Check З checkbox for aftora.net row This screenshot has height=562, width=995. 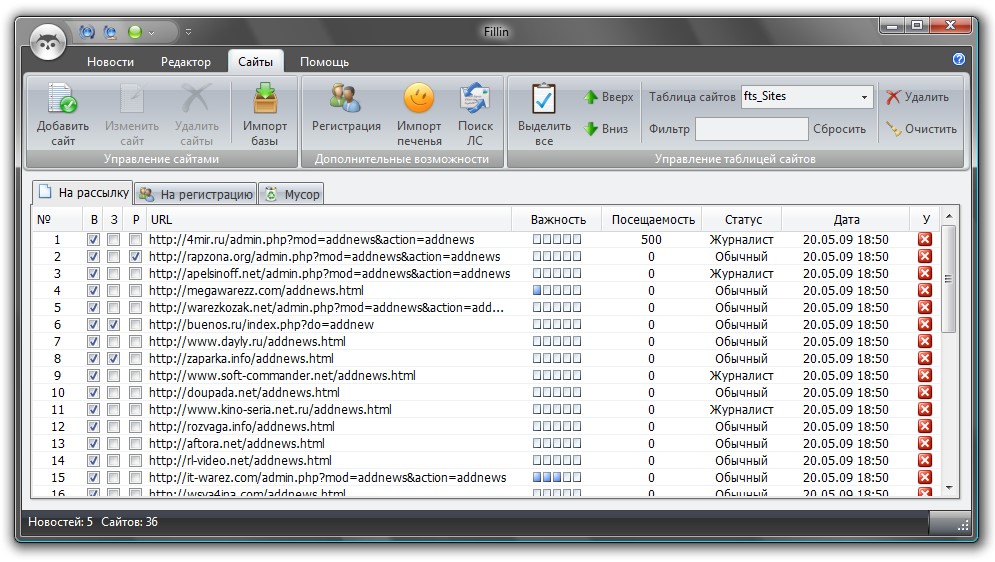(x=114, y=443)
